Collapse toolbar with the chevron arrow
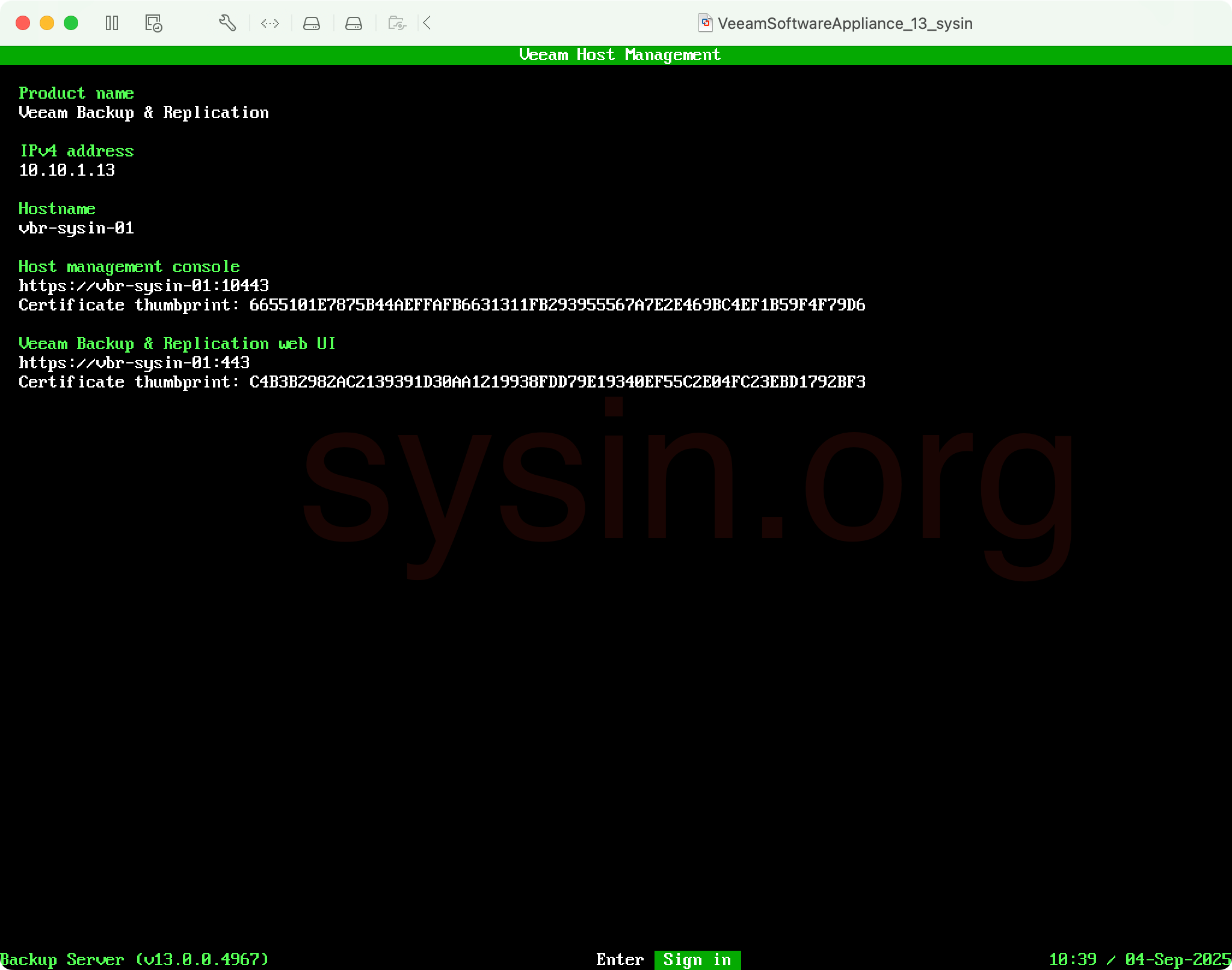This screenshot has height=970, width=1232. tap(427, 23)
